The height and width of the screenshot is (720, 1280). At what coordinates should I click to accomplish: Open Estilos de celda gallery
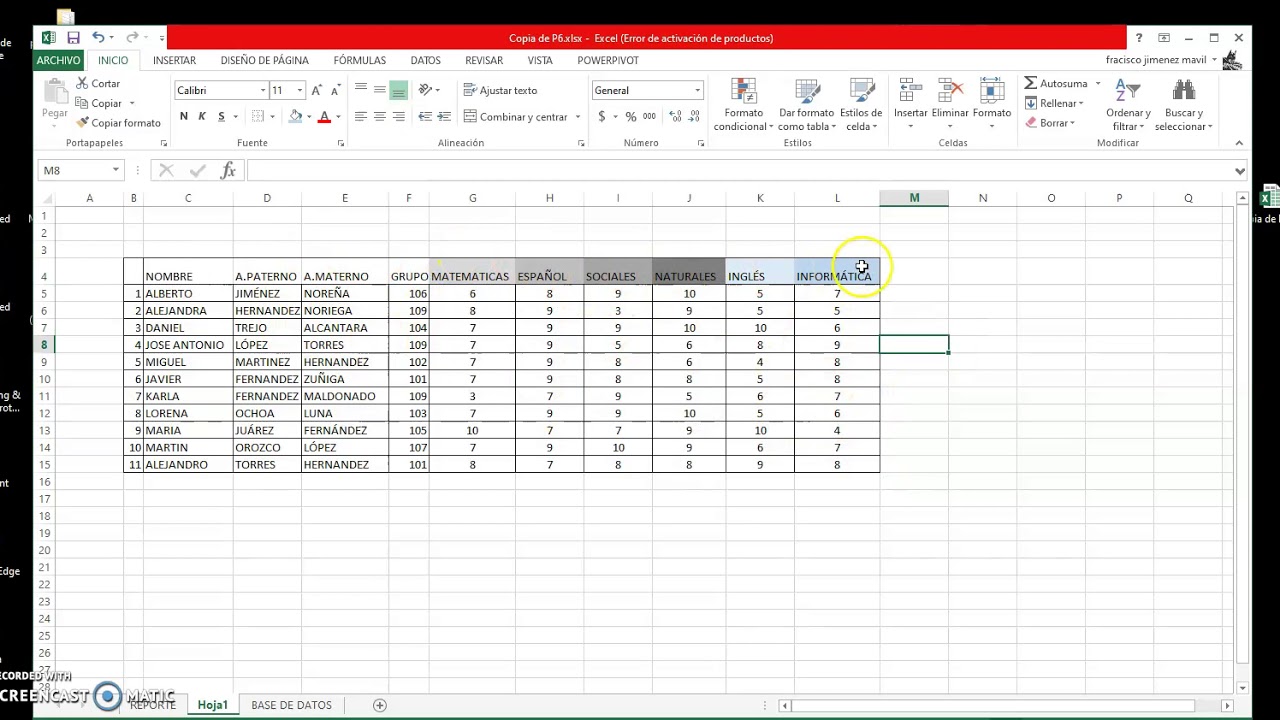[861, 104]
